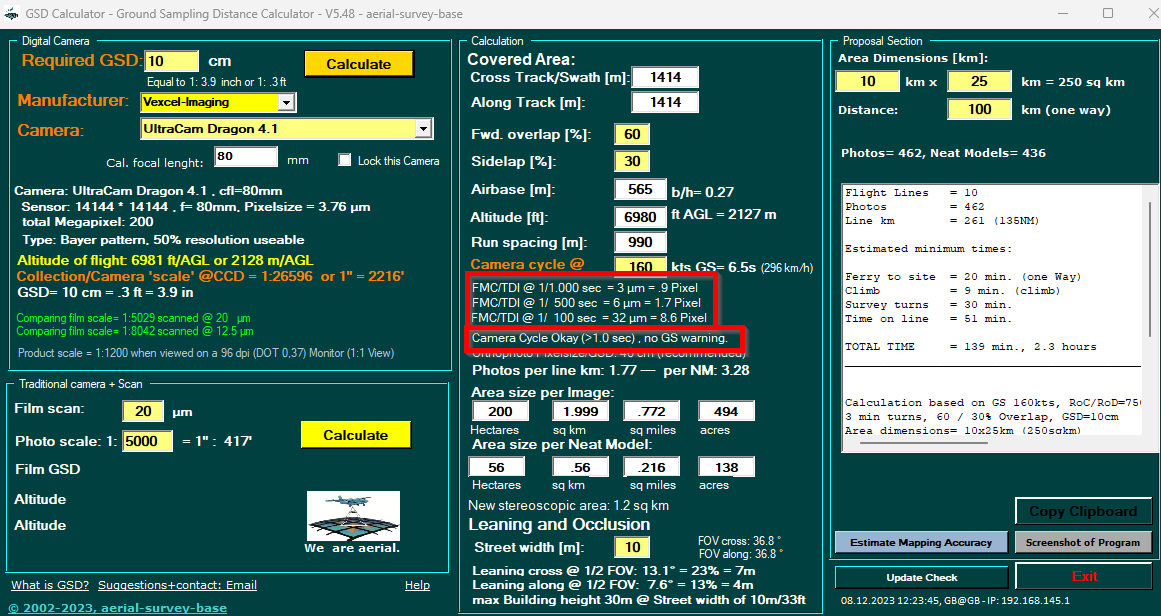Click Calculate in the Traditional camera section
The width and height of the screenshot is (1161, 616).
coord(358,435)
